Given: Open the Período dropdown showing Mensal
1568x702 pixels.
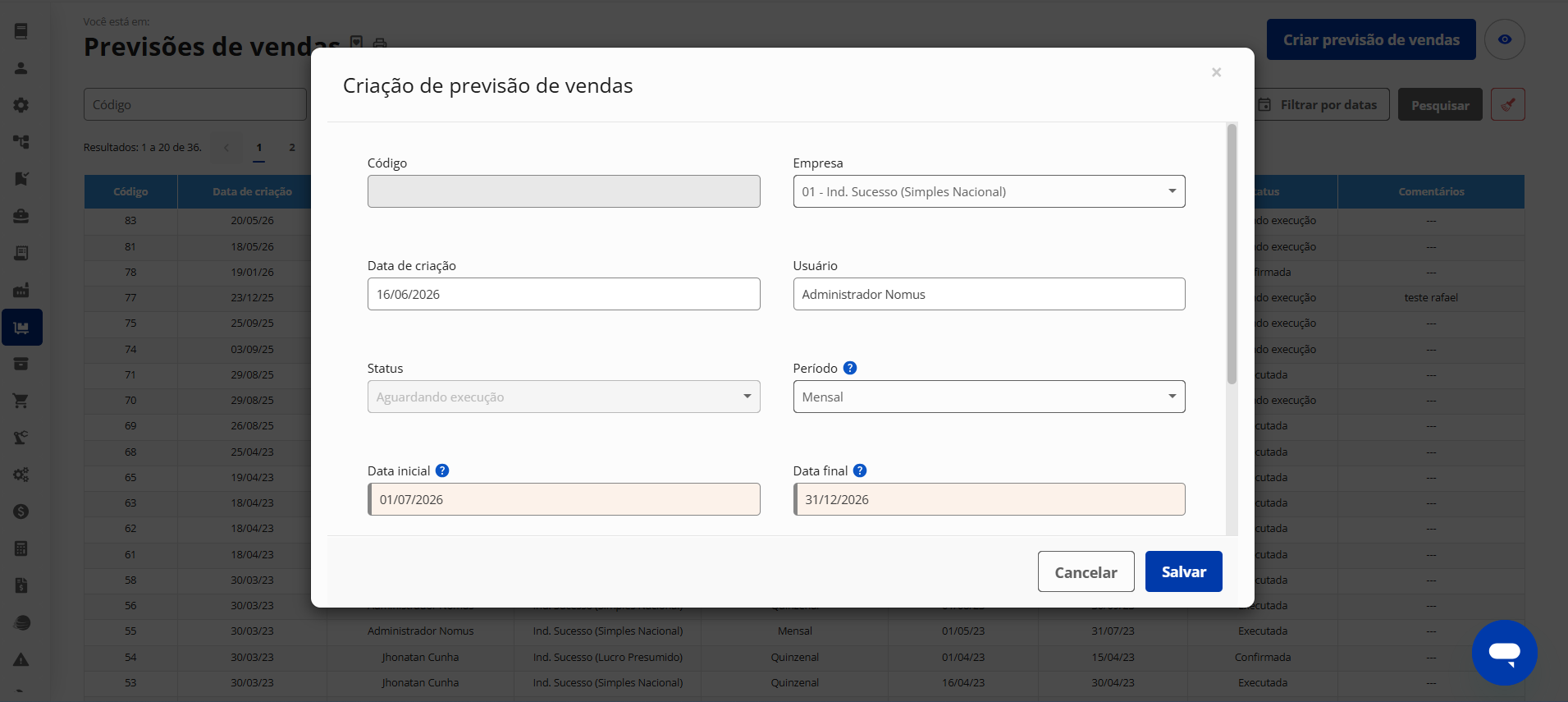Looking at the screenshot, I should point(989,397).
